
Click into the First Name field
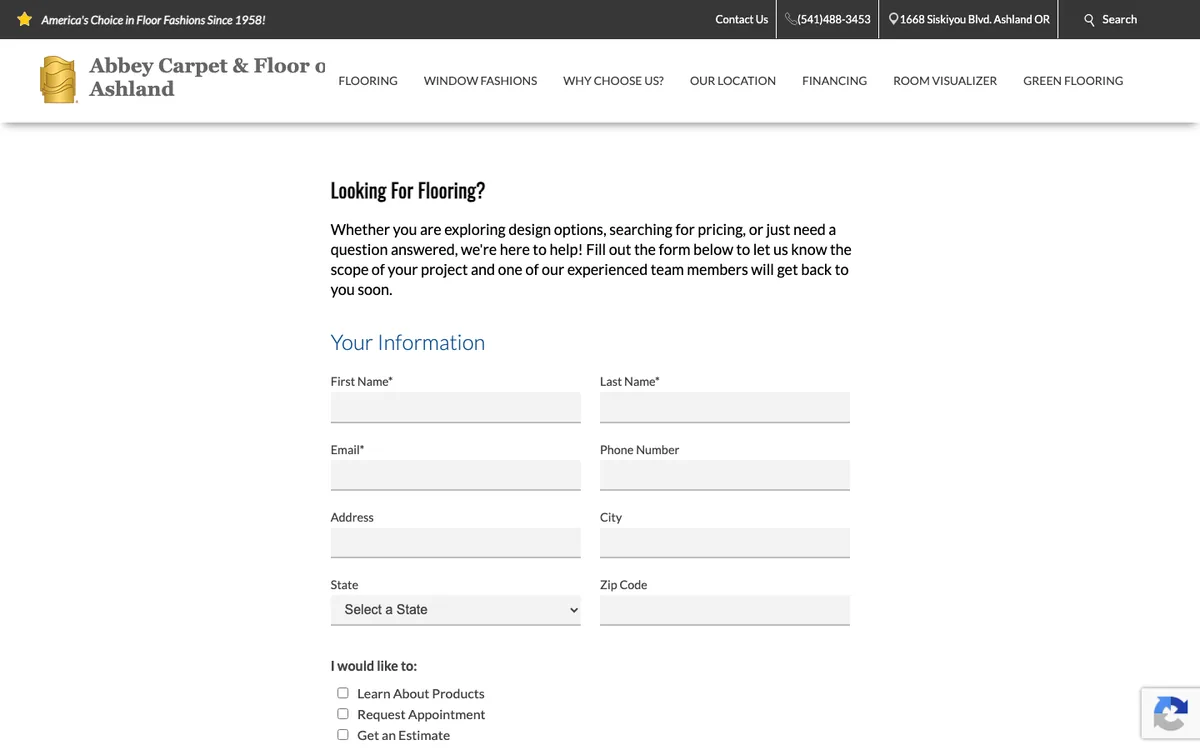click(x=455, y=407)
